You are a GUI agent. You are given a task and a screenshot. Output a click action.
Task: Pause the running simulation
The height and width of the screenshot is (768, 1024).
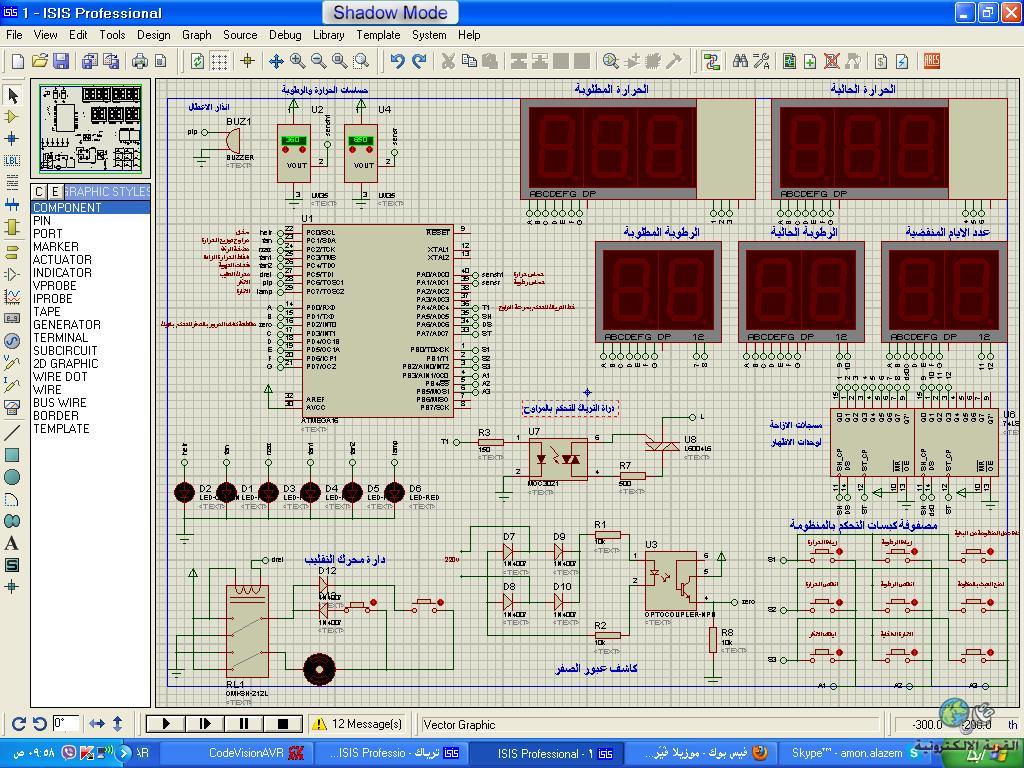(244, 724)
